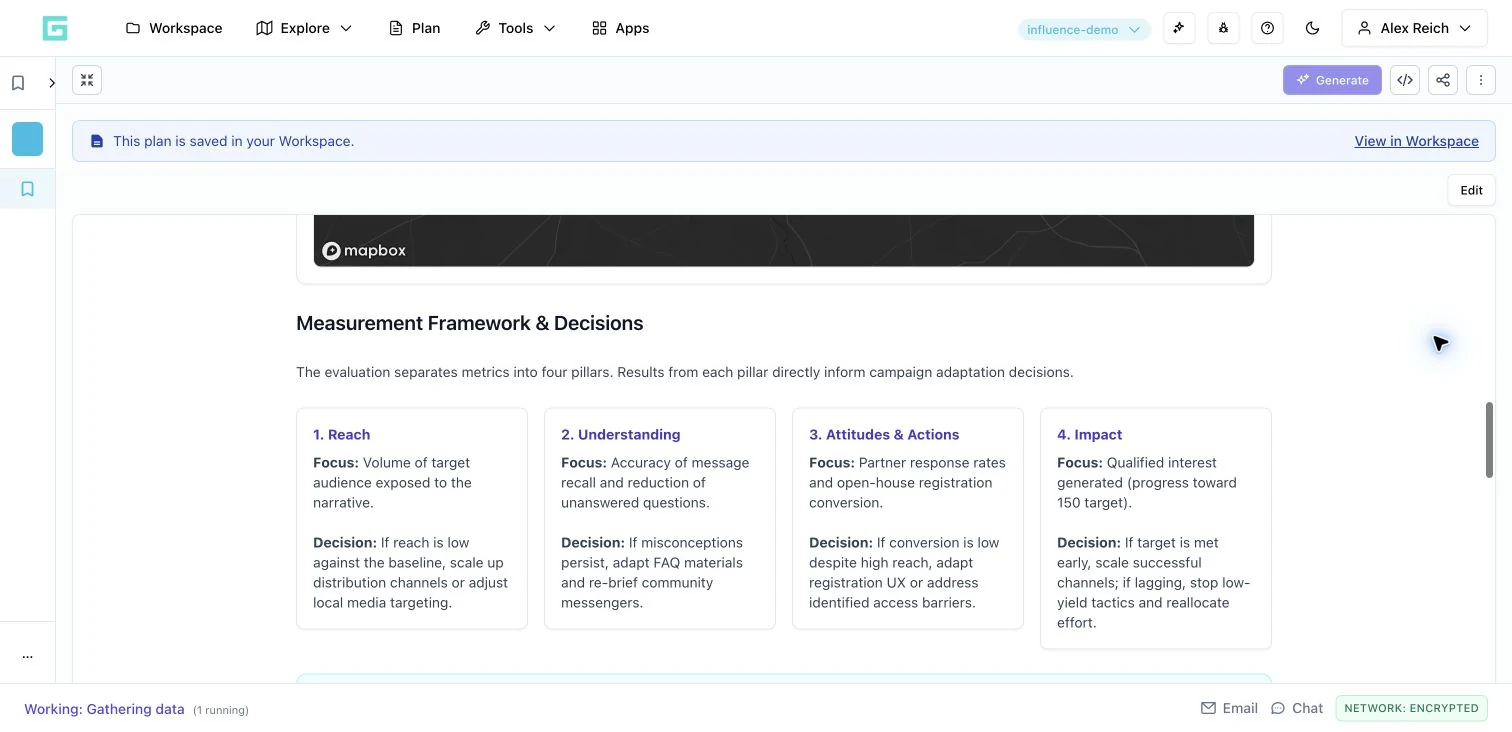Go to the Plan tab
This screenshot has width=1512, height=732.
(x=414, y=28)
